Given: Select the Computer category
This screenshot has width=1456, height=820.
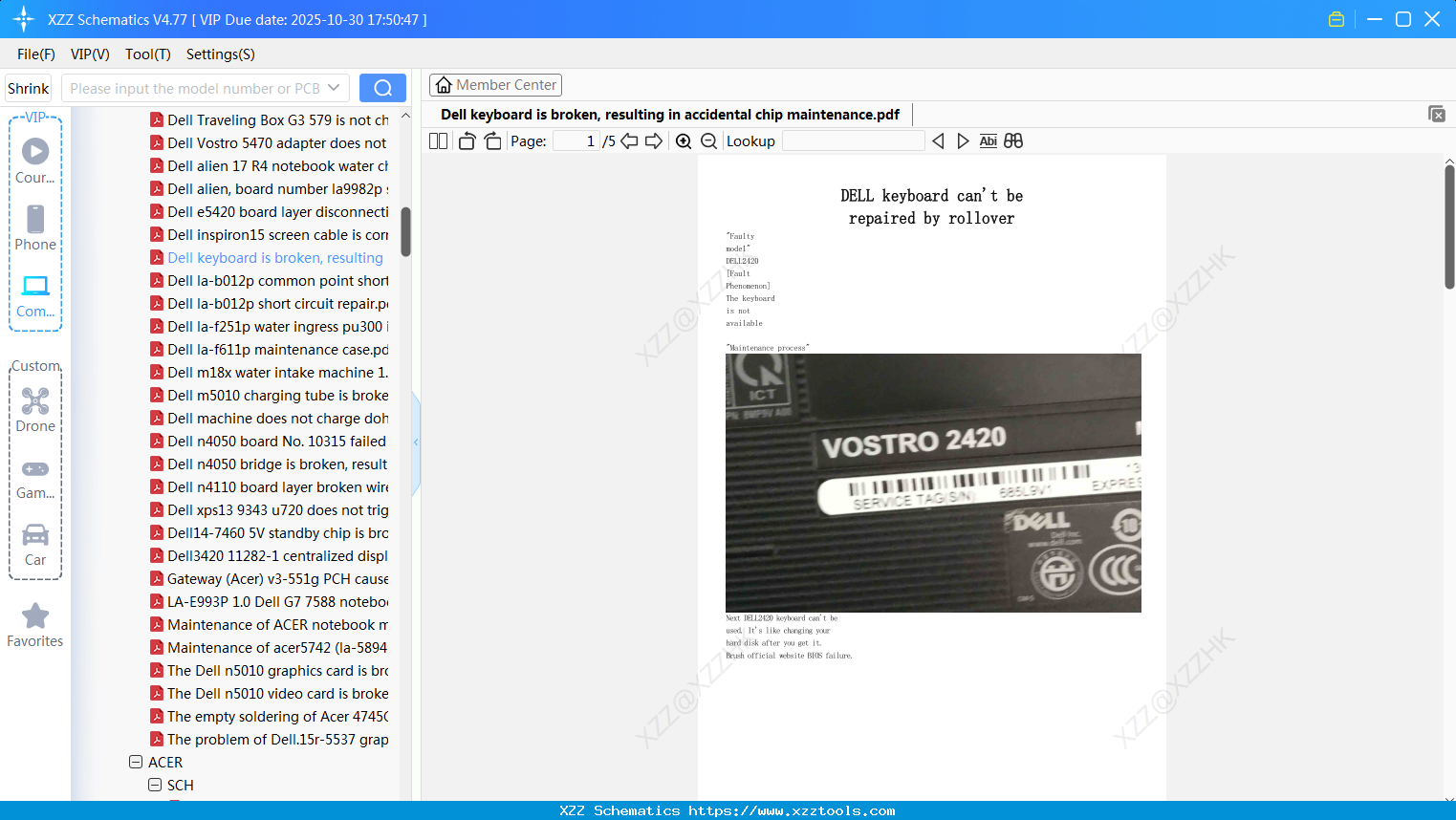Looking at the screenshot, I should click(35, 295).
